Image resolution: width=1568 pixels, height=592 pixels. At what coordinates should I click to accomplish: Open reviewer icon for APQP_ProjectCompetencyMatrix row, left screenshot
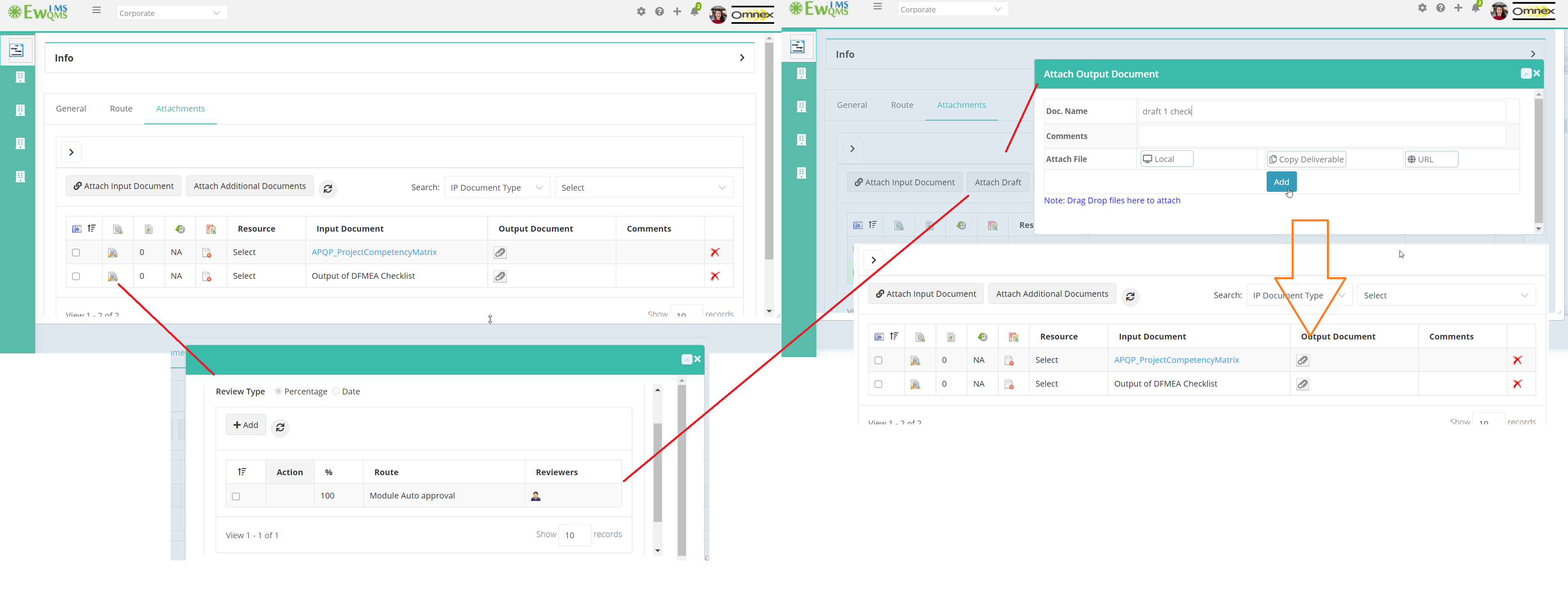(113, 253)
